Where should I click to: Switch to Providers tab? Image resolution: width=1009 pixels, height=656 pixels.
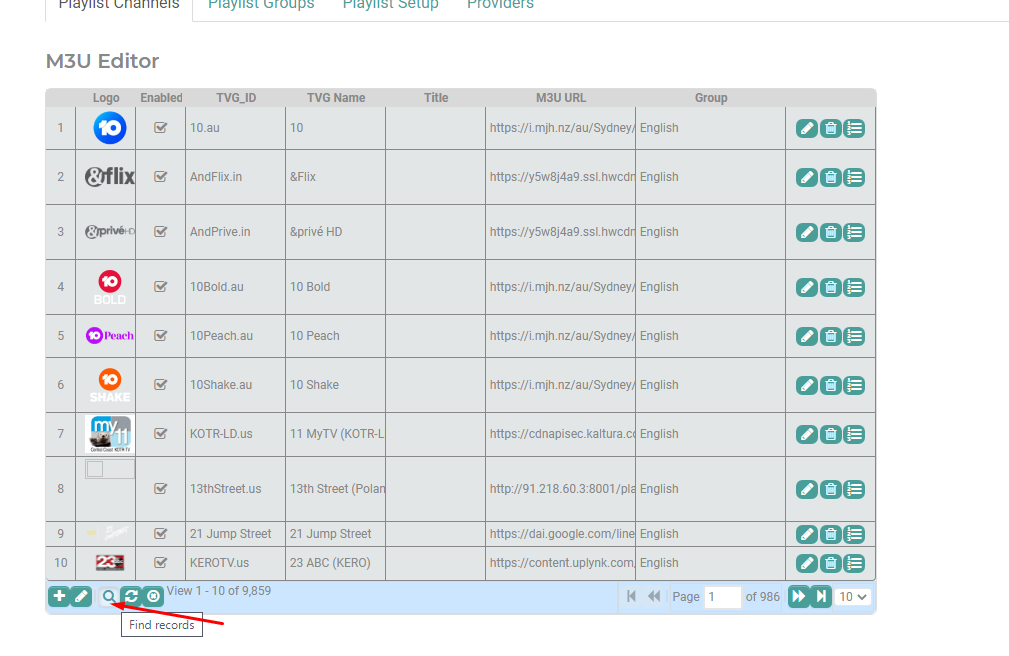click(x=501, y=5)
